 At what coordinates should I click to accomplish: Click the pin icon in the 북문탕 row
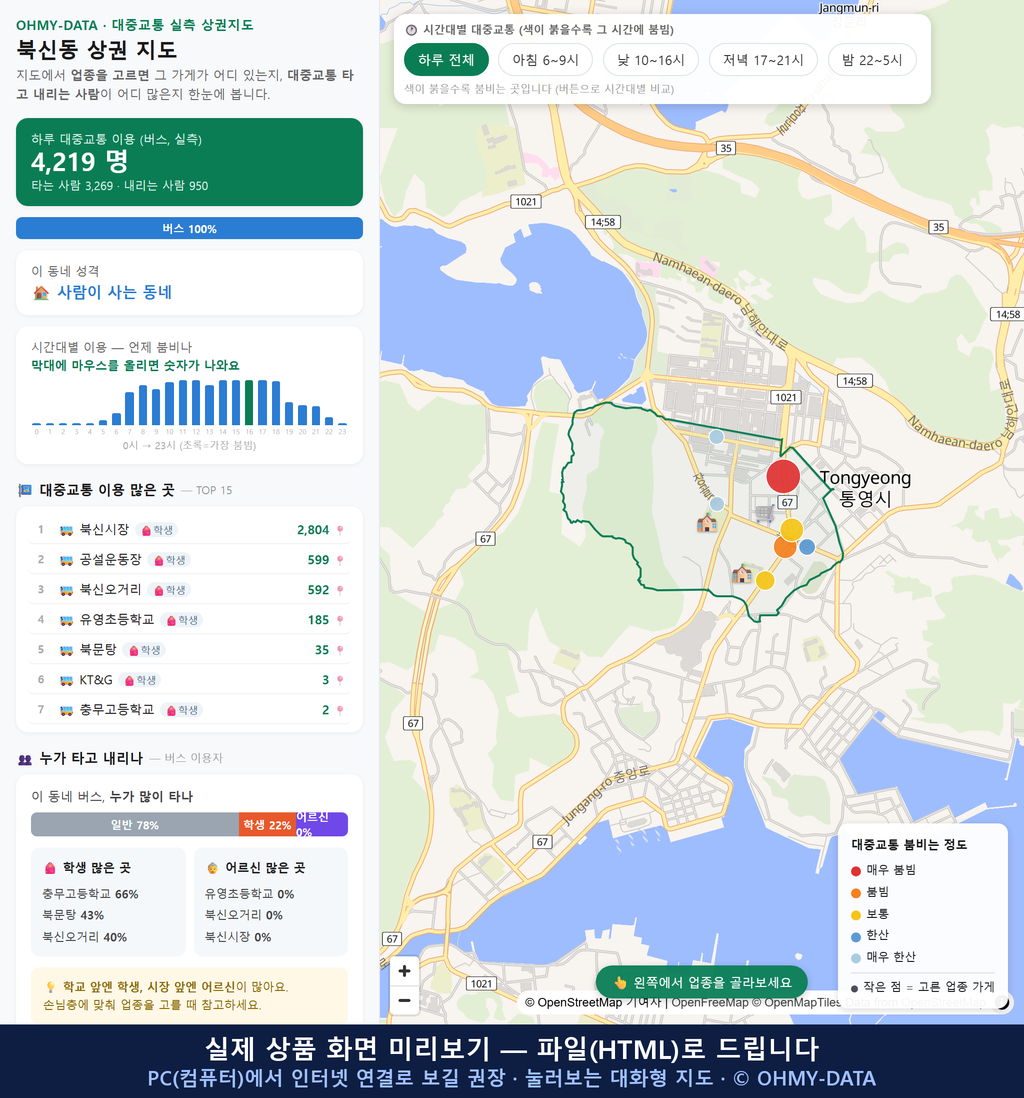coord(340,651)
